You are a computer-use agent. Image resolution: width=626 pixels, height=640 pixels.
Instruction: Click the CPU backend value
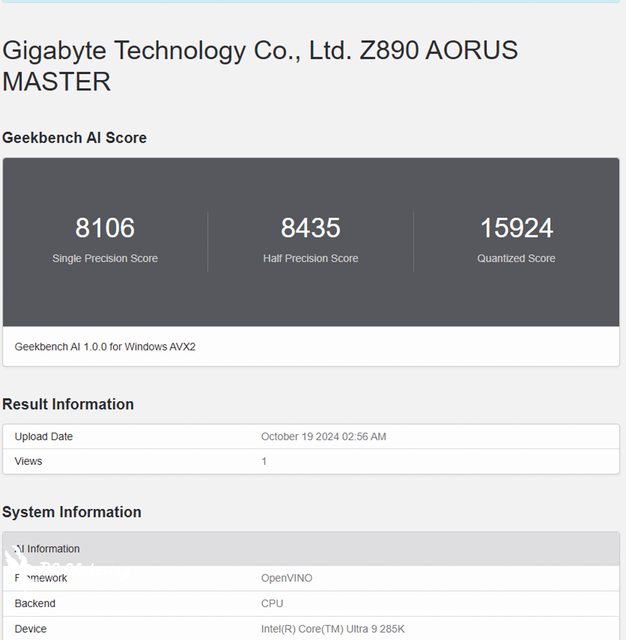point(272,603)
